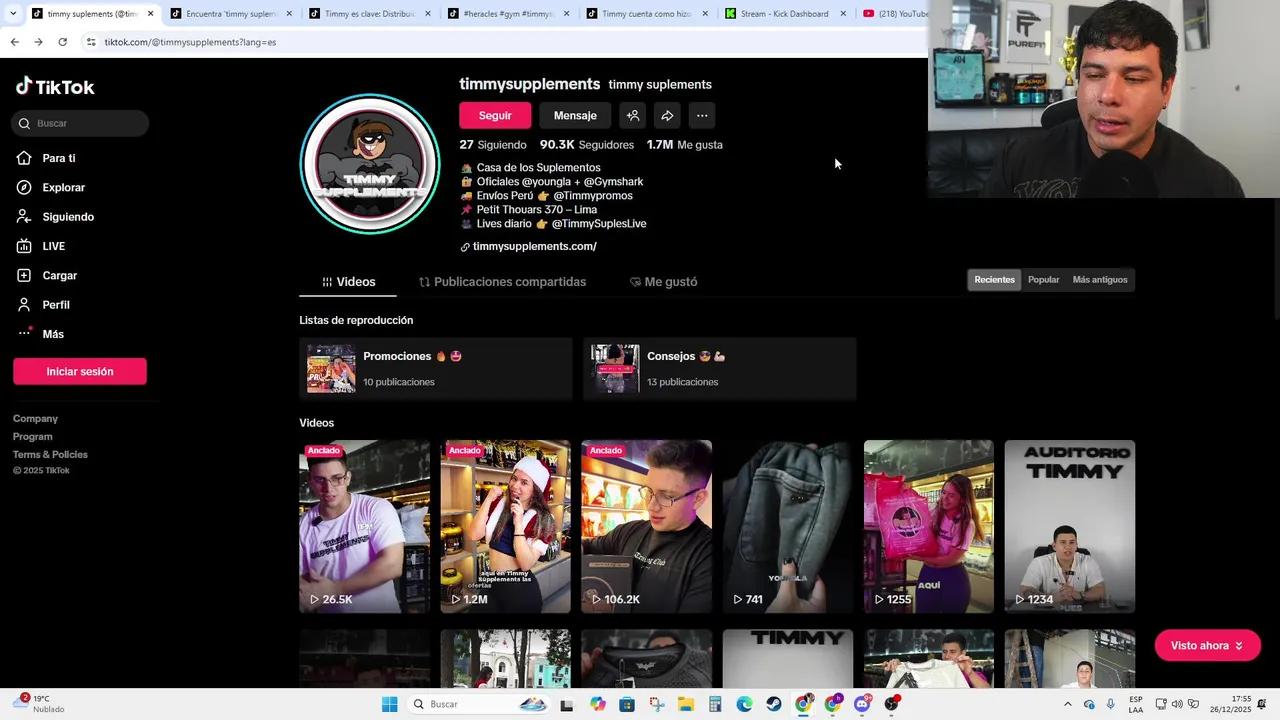Switch to the "Me gustó" tab
Image resolution: width=1280 pixels, height=720 pixels.
click(663, 281)
